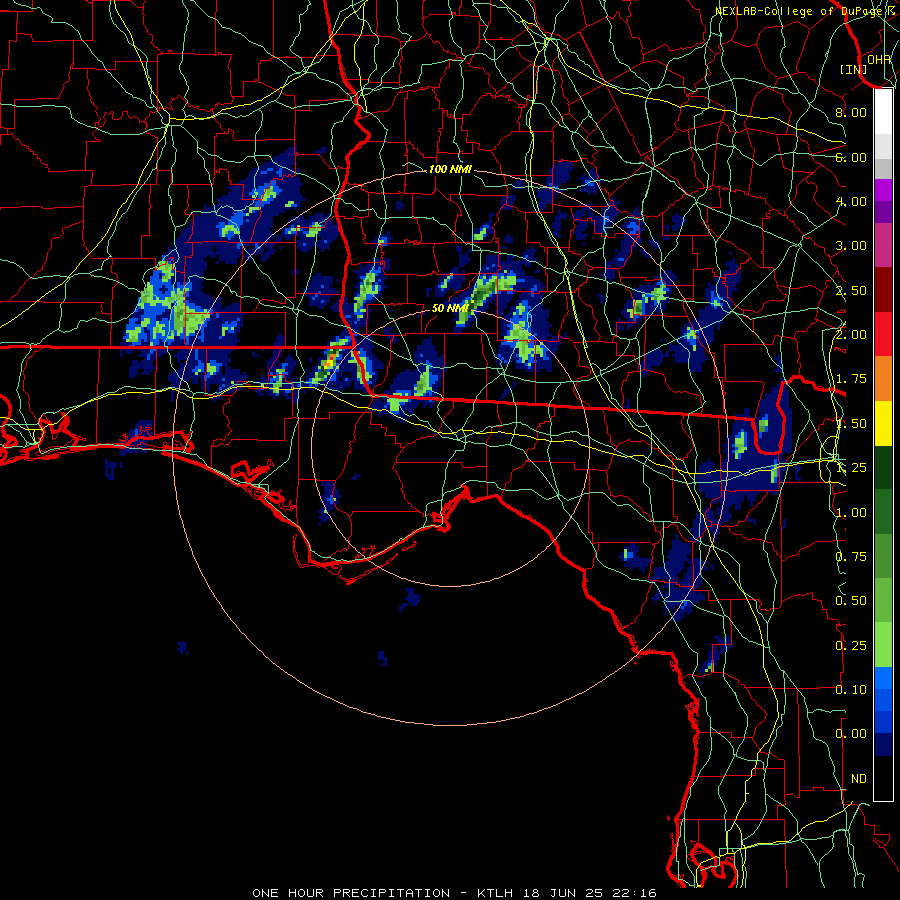Viewport: 900px width, 900px height.
Task: Select the light blue swatch near 0.10
Action: click(883, 678)
